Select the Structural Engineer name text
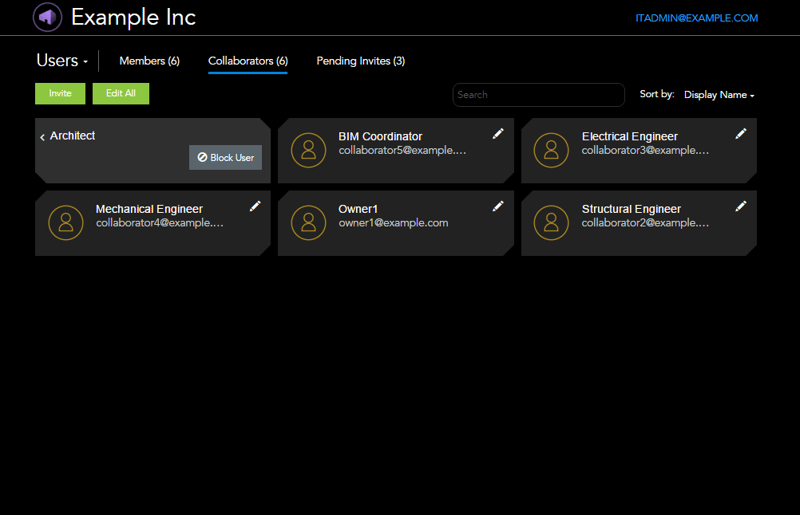Screen dimensions: 800x515 tap(631, 209)
